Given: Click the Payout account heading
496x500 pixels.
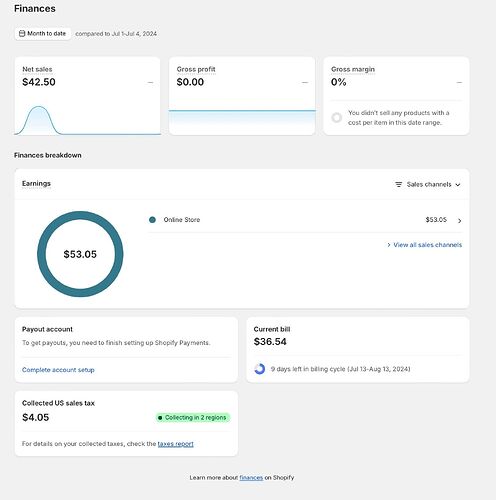Looking at the screenshot, I should coord(47,329).
